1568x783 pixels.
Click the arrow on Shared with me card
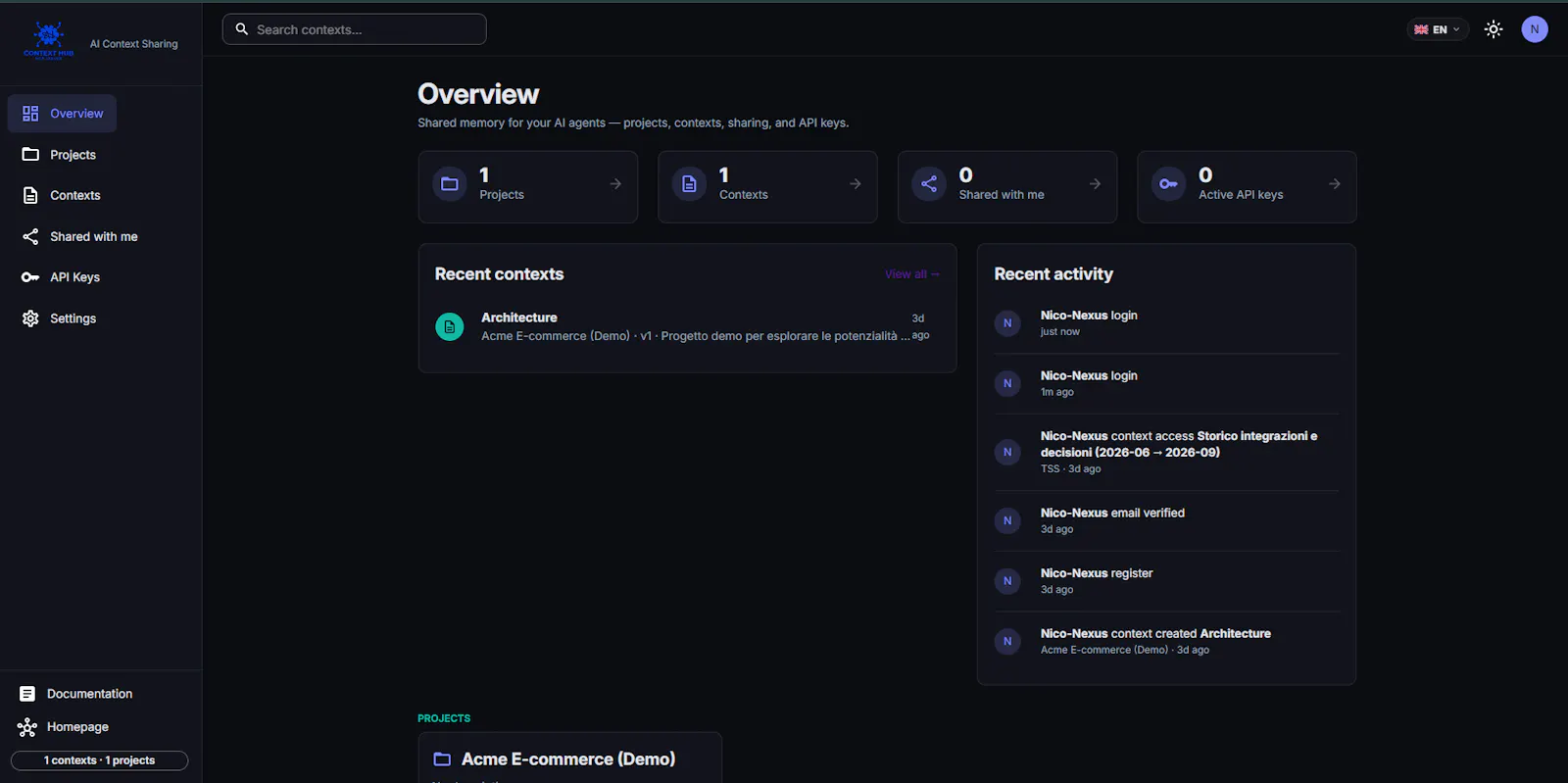[x=1095, y=184]
